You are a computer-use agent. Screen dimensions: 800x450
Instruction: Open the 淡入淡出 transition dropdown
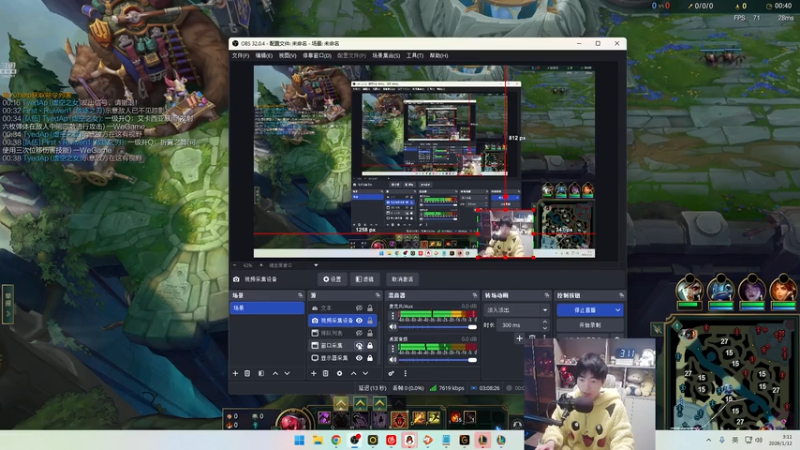[516, 310]
